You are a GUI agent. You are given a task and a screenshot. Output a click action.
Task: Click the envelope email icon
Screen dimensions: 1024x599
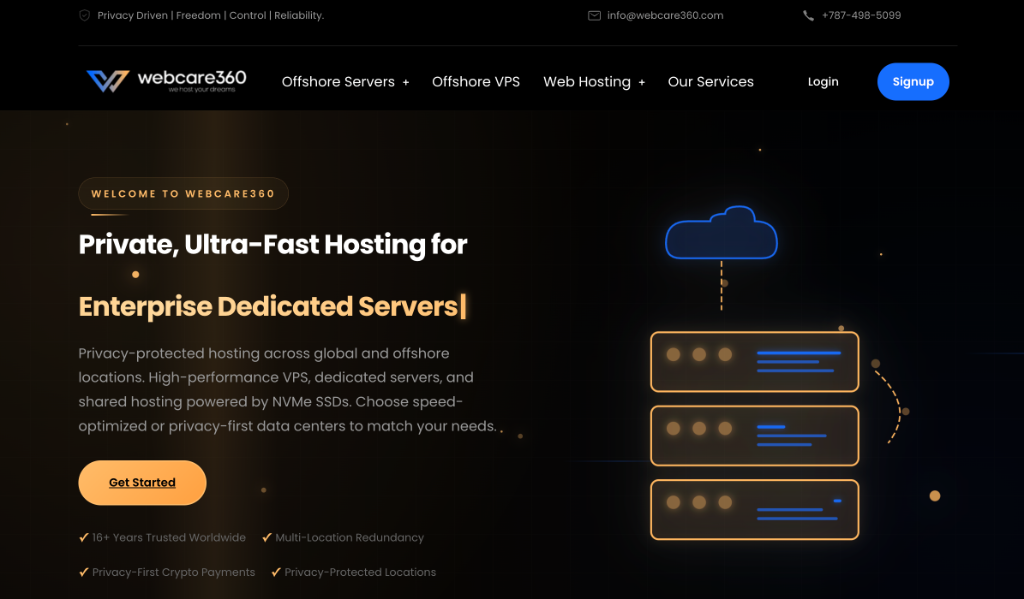click(594, 16)
